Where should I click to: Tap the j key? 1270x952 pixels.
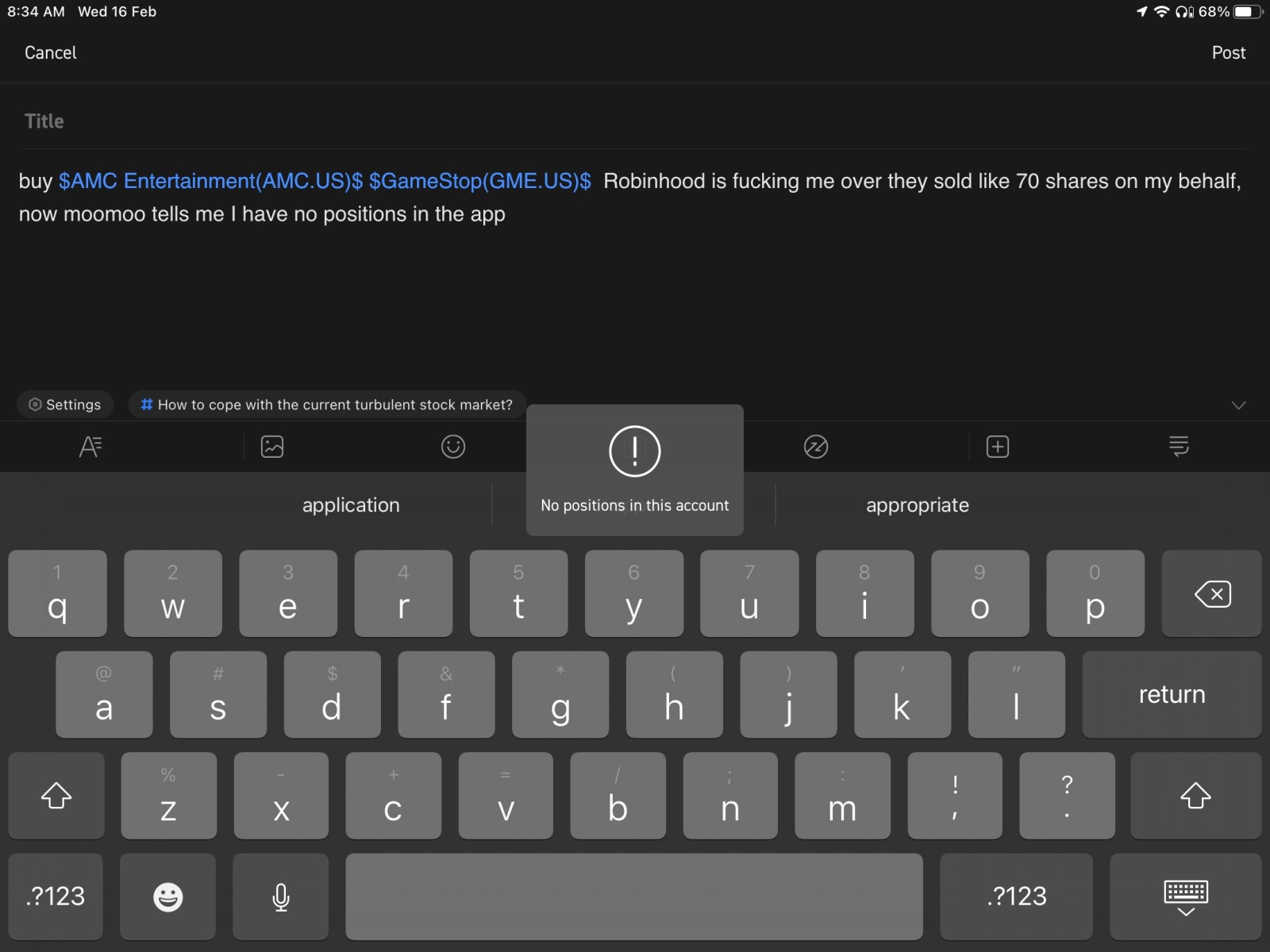(x=788, y=694)
